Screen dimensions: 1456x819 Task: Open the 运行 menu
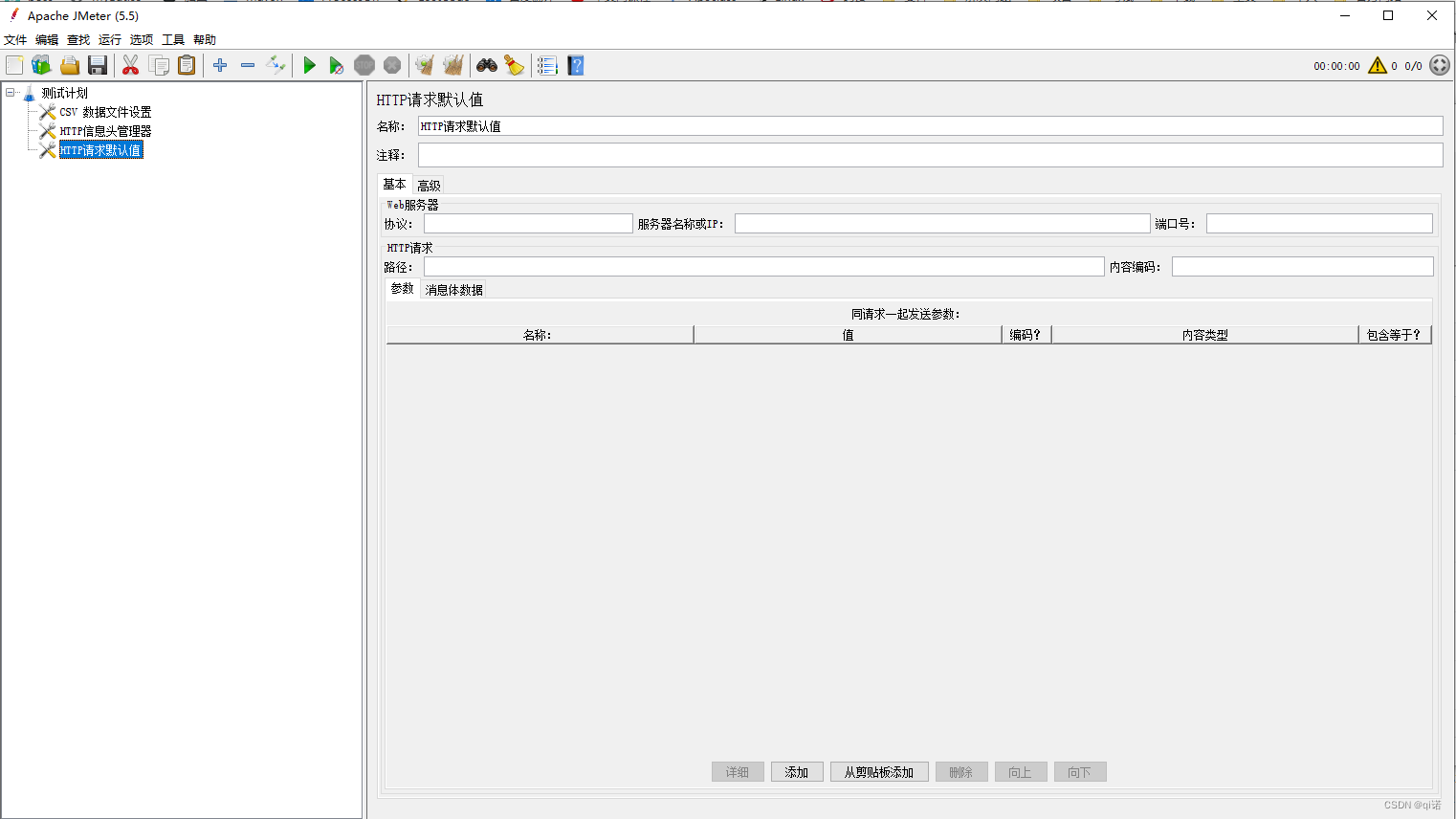pos(110,39)
